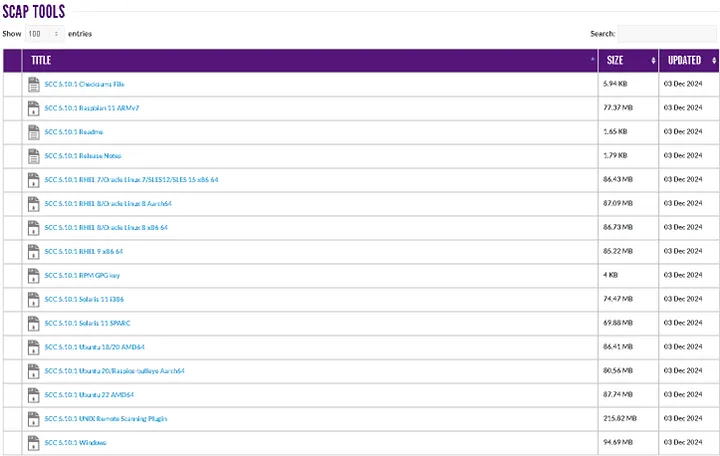Image resolution: width=720 pixels, height=456 pixels.
Task: Click download icon for Solaris 11 i386
Action: coord(34,299)
